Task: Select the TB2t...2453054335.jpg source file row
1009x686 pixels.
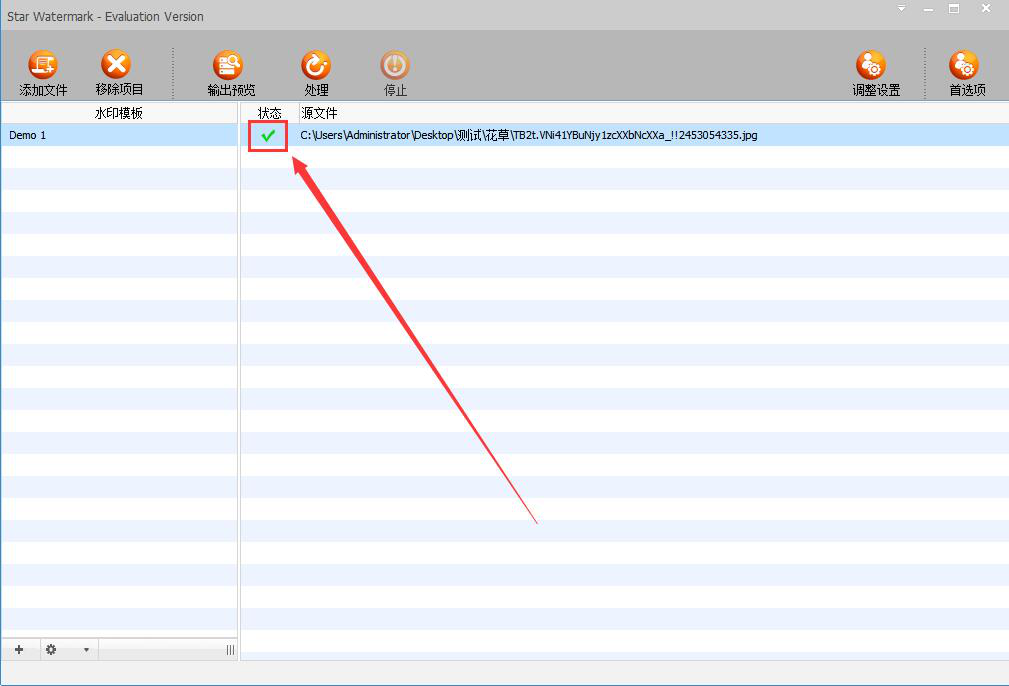Action: [624, 135]
